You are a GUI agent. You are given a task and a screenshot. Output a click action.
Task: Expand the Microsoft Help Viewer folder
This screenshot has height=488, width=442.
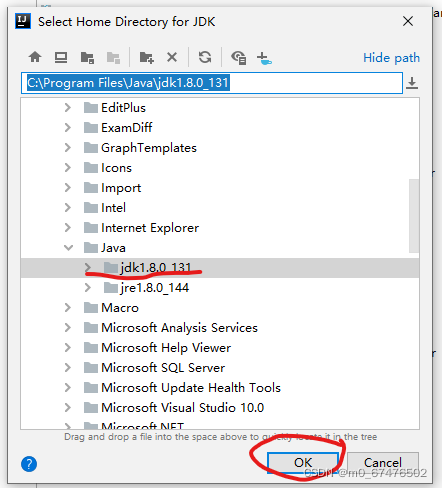68,348
